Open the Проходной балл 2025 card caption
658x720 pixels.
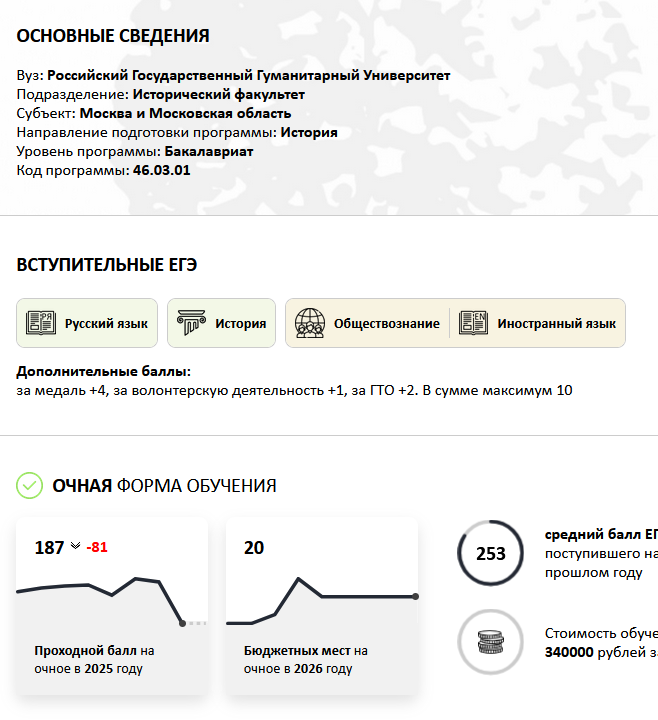(94, 659)
